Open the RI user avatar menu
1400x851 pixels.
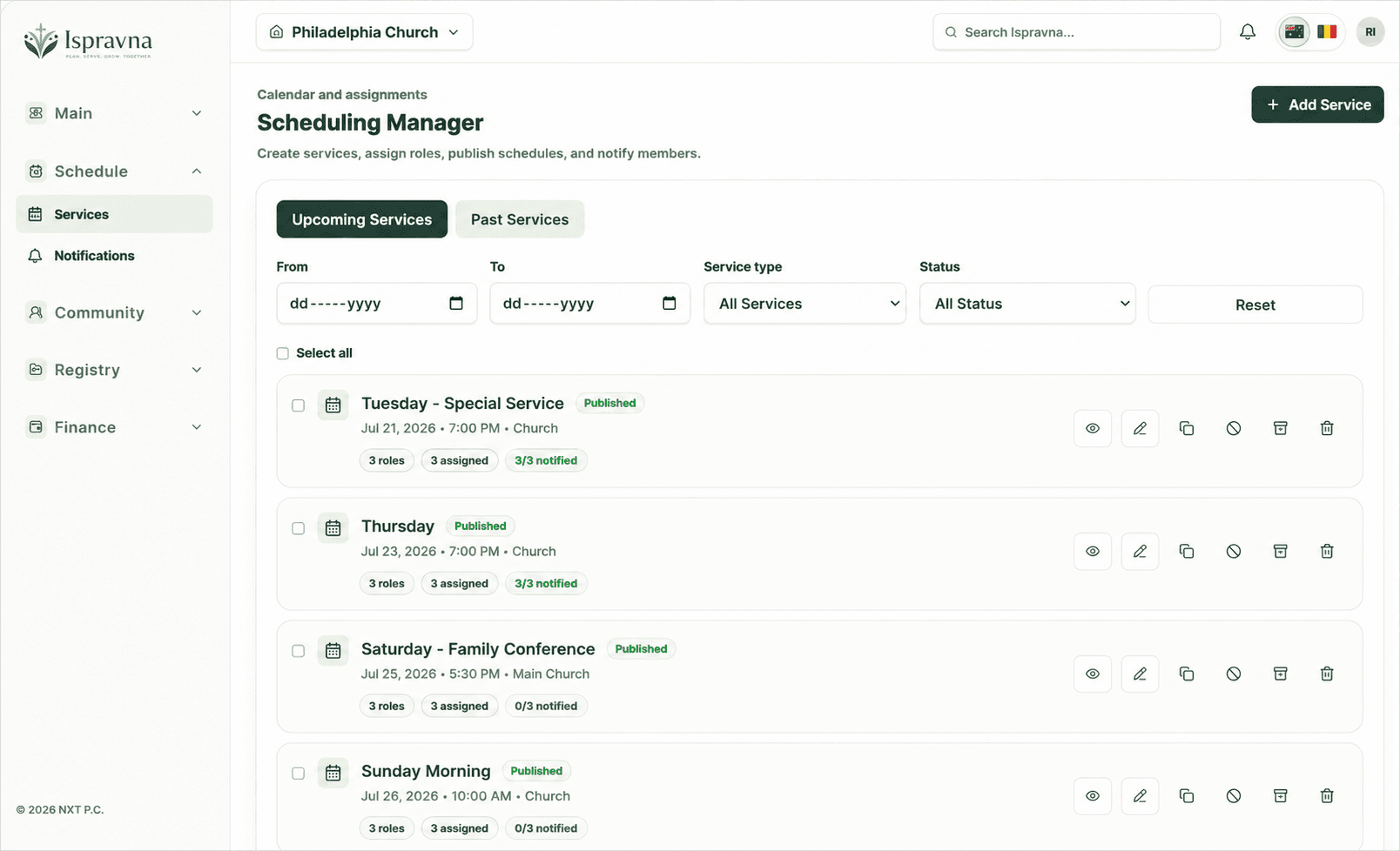click(1370, 32)
